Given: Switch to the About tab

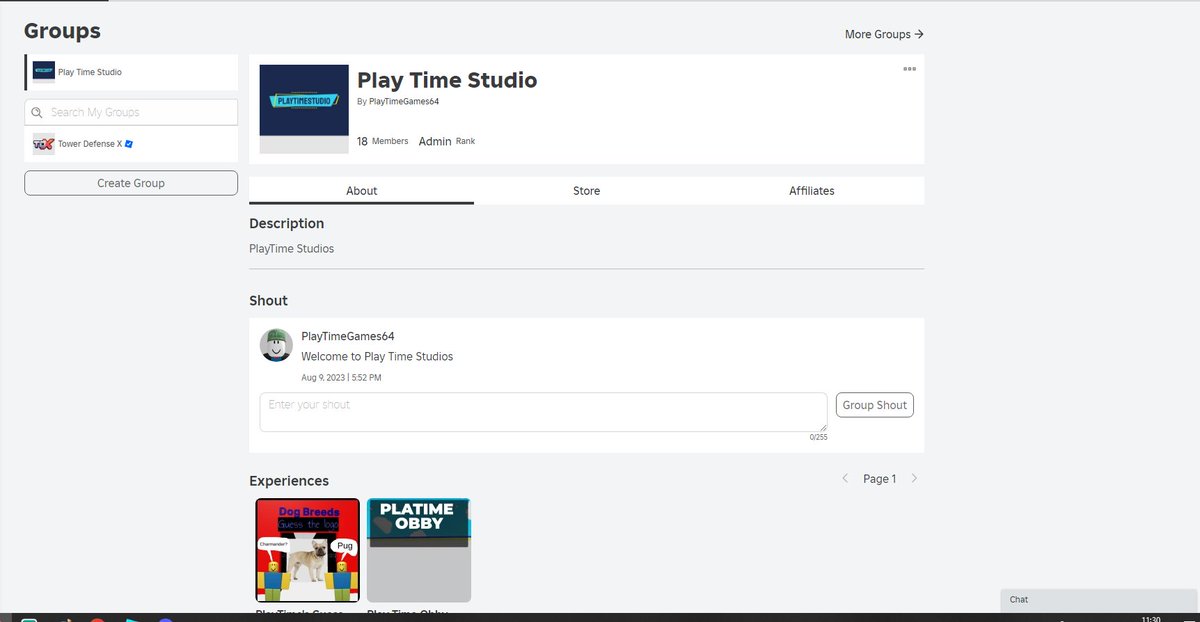Looking at the screenshot, I should pyautogui.click(x=361, y=191).
